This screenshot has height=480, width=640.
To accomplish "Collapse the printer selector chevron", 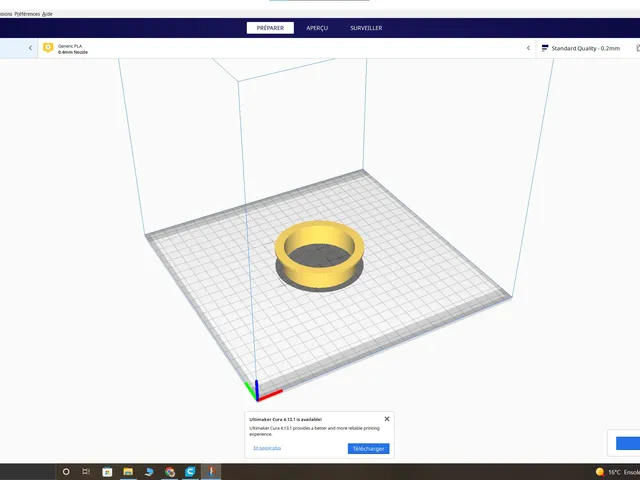I will pyautogui.click(x=30, y=48).
